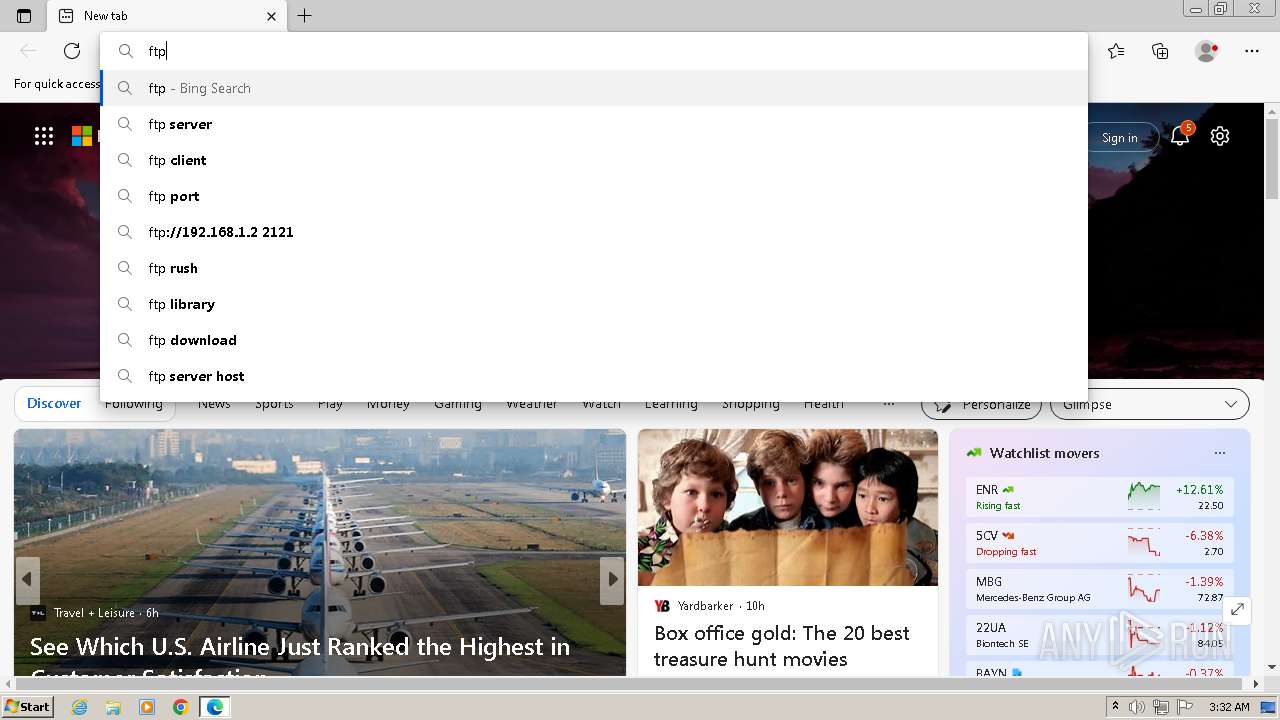Open Watchlist movers options menu
Image resolution: width=1280 pixels, height=720 pixels.
pos(1219,453)
